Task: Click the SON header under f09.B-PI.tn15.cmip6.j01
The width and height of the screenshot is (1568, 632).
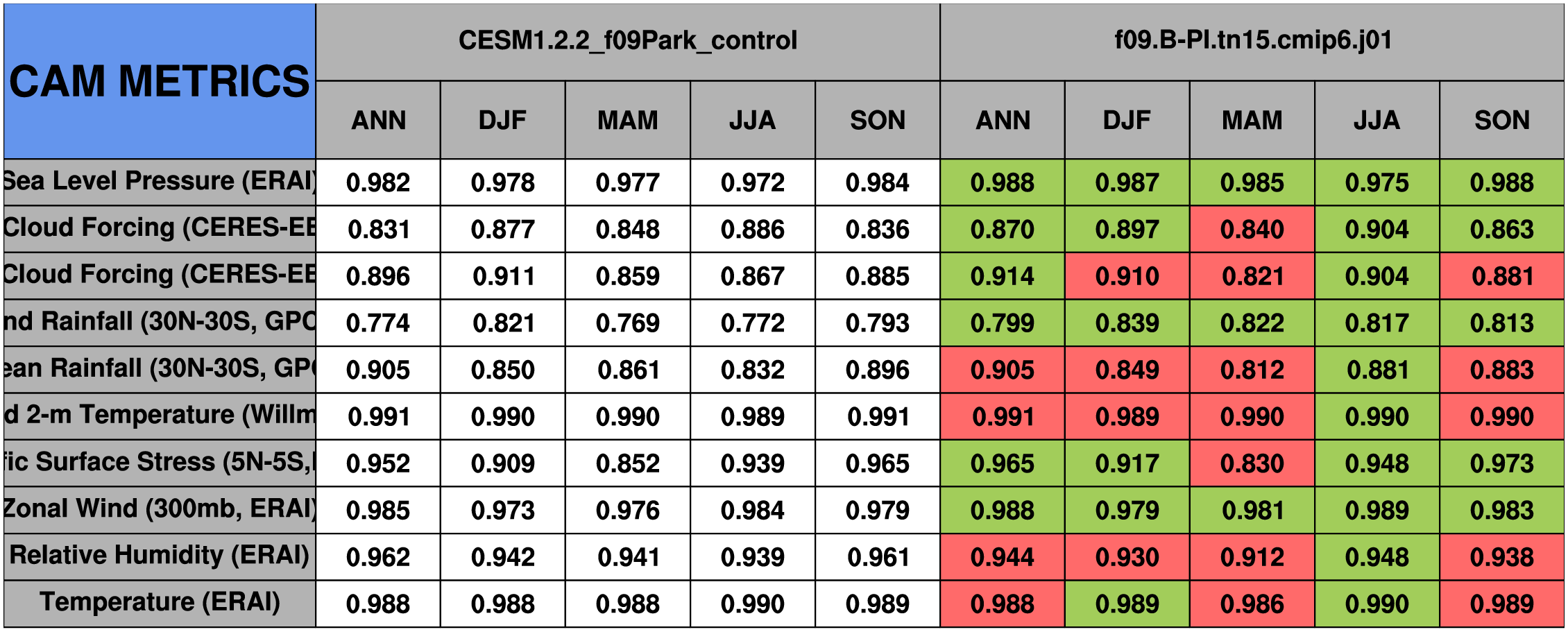Action: [x=1501, y=120]
